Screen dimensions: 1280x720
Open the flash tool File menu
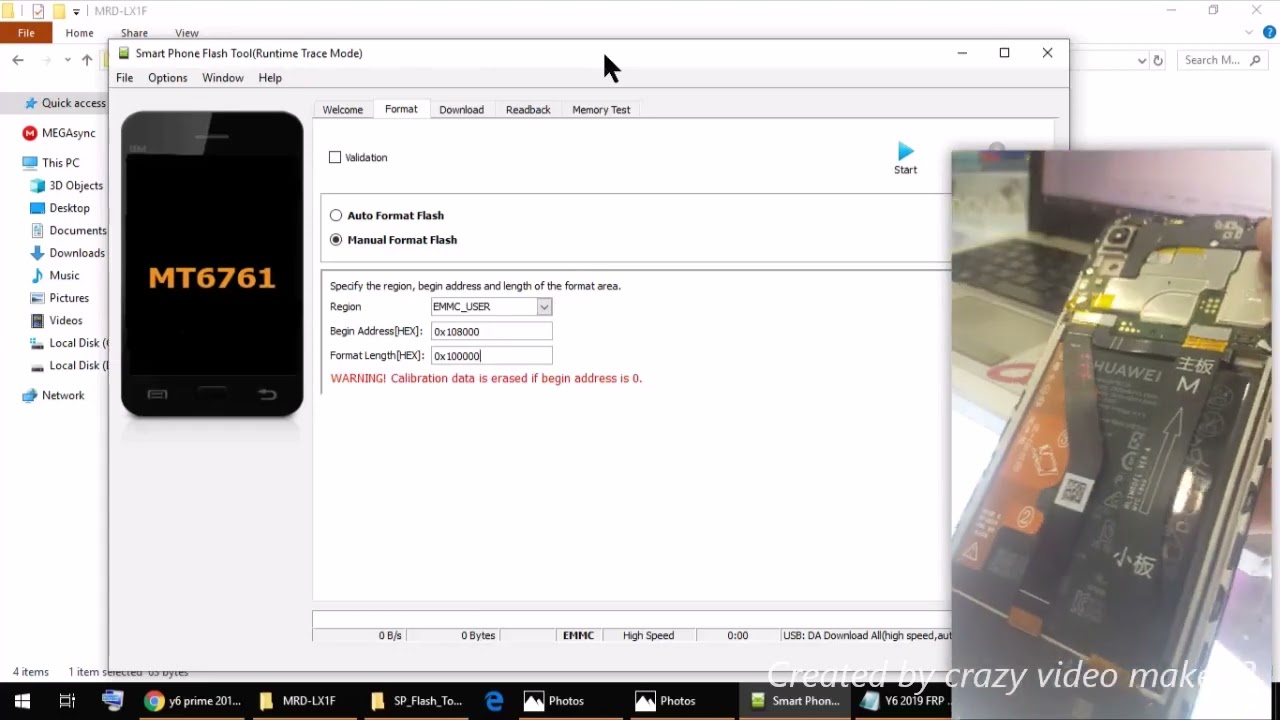[124, 78]
